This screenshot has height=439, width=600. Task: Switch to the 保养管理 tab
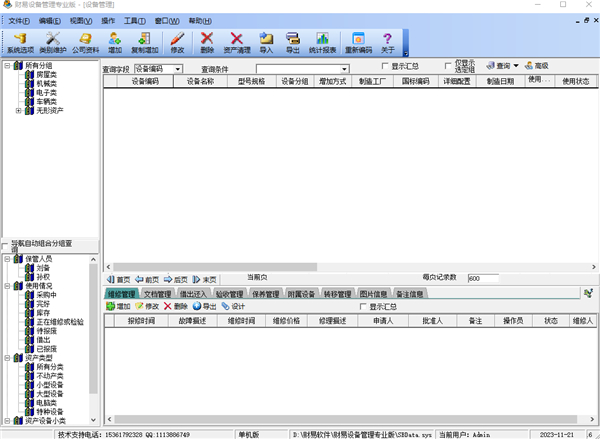pyautogui.click(x=265, y=294)
